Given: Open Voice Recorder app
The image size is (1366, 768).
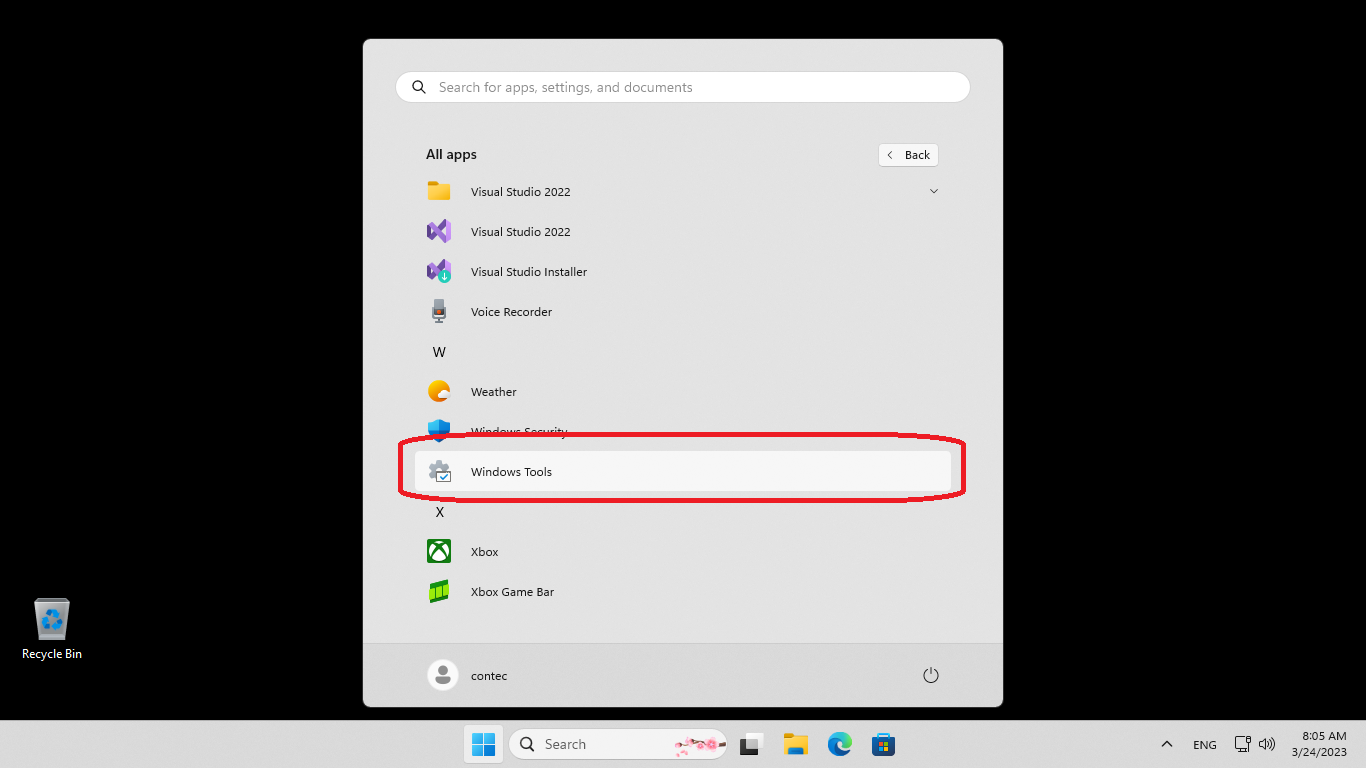Looking at the screenshot, I should pos(511,312).
